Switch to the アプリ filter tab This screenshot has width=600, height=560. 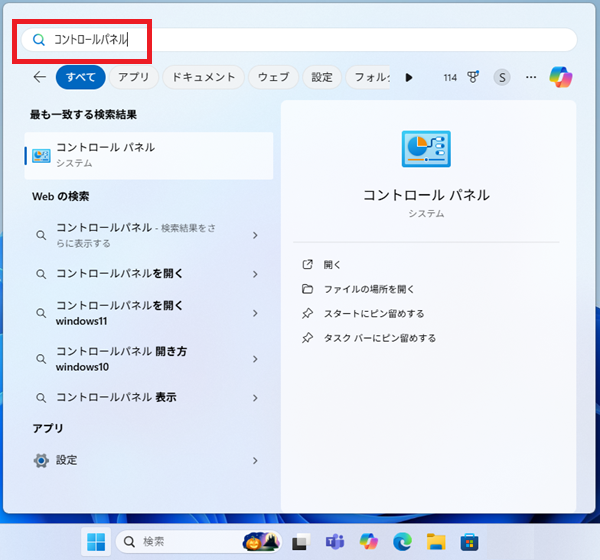tap(134, 77)
